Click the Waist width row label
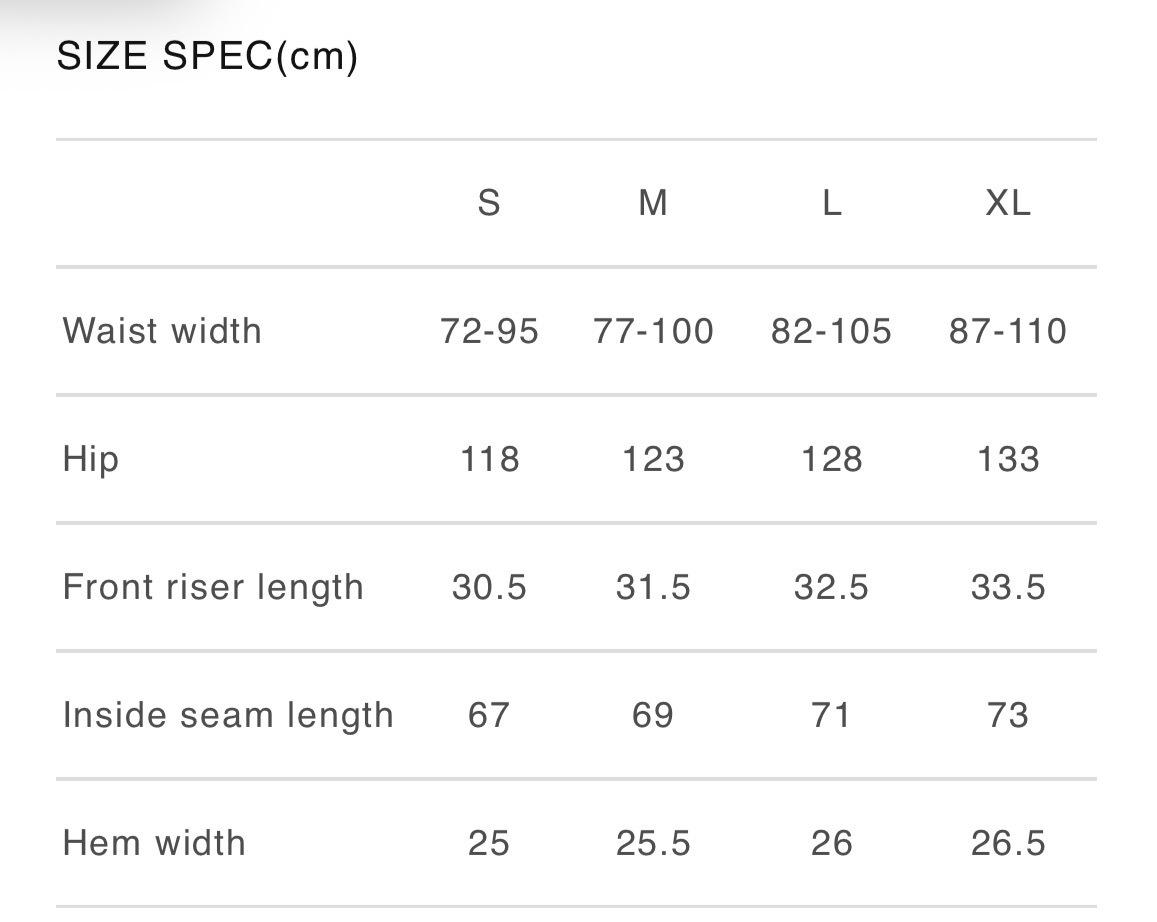This screenshot has width=1157, height=922. coord(162,331)
